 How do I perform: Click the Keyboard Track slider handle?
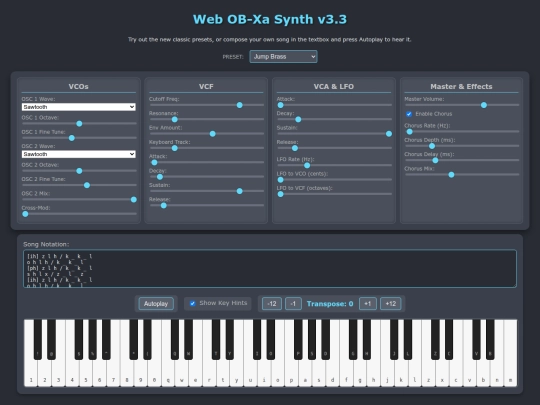click(x=175, y=148)
